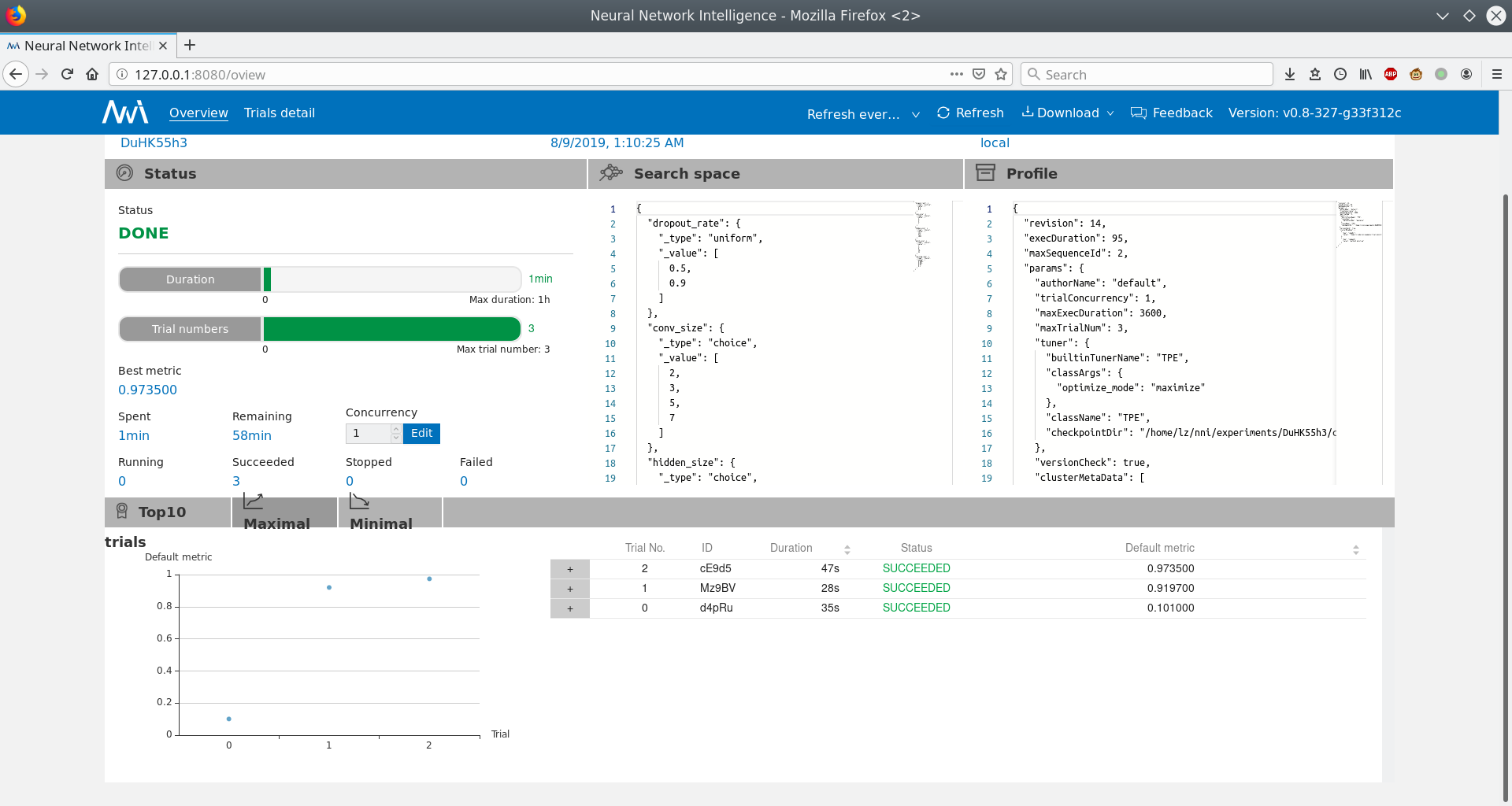Open the bookmarks menu toolbar icon

coord(1315,74)
